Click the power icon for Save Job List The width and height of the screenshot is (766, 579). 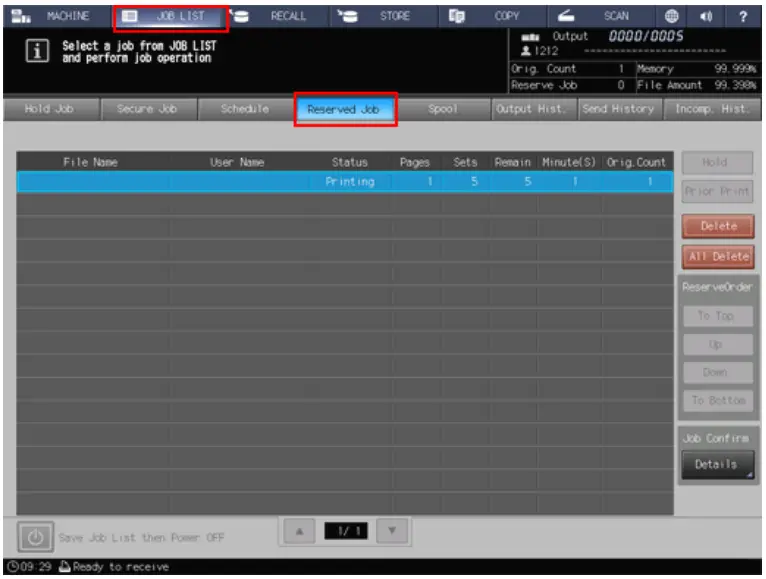click(x=35, y=537)
